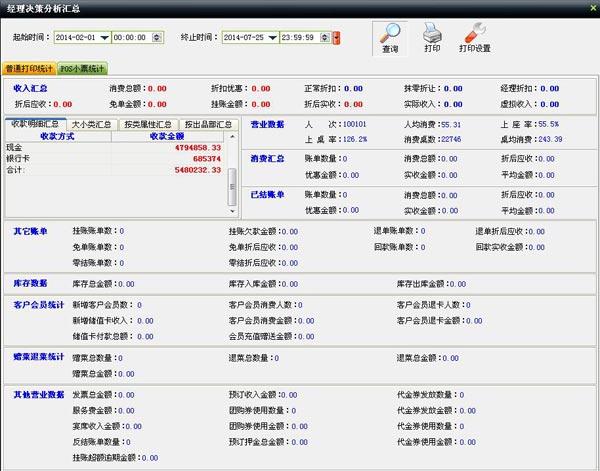The image size is (600, 471).
Task: Select the 收款明细汇总 tab
Action: pyautogui.click(x=35, y=124)
